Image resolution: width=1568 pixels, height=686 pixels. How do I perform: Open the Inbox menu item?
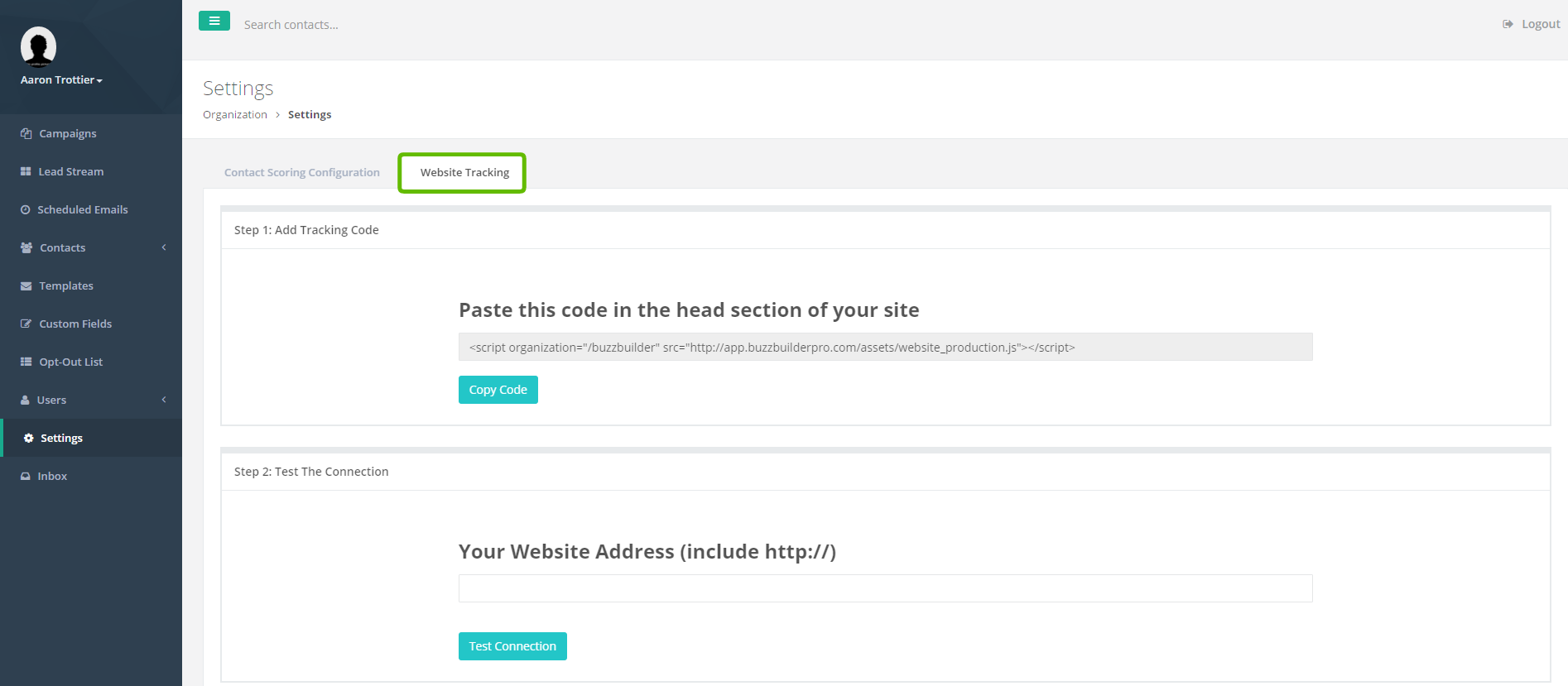click(91, 476)
